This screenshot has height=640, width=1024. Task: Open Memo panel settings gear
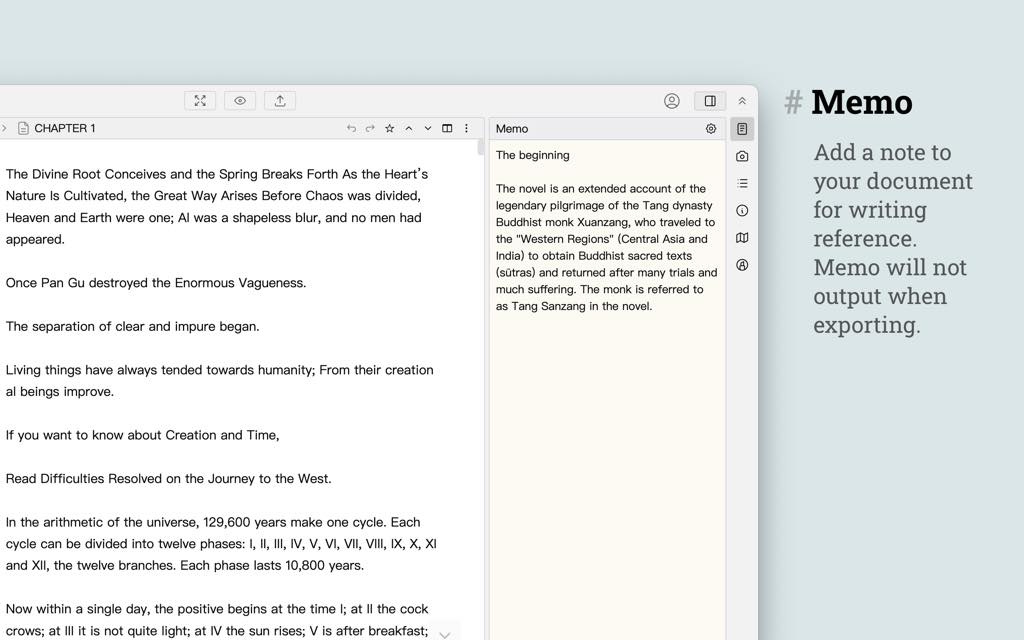pos(711,129)
